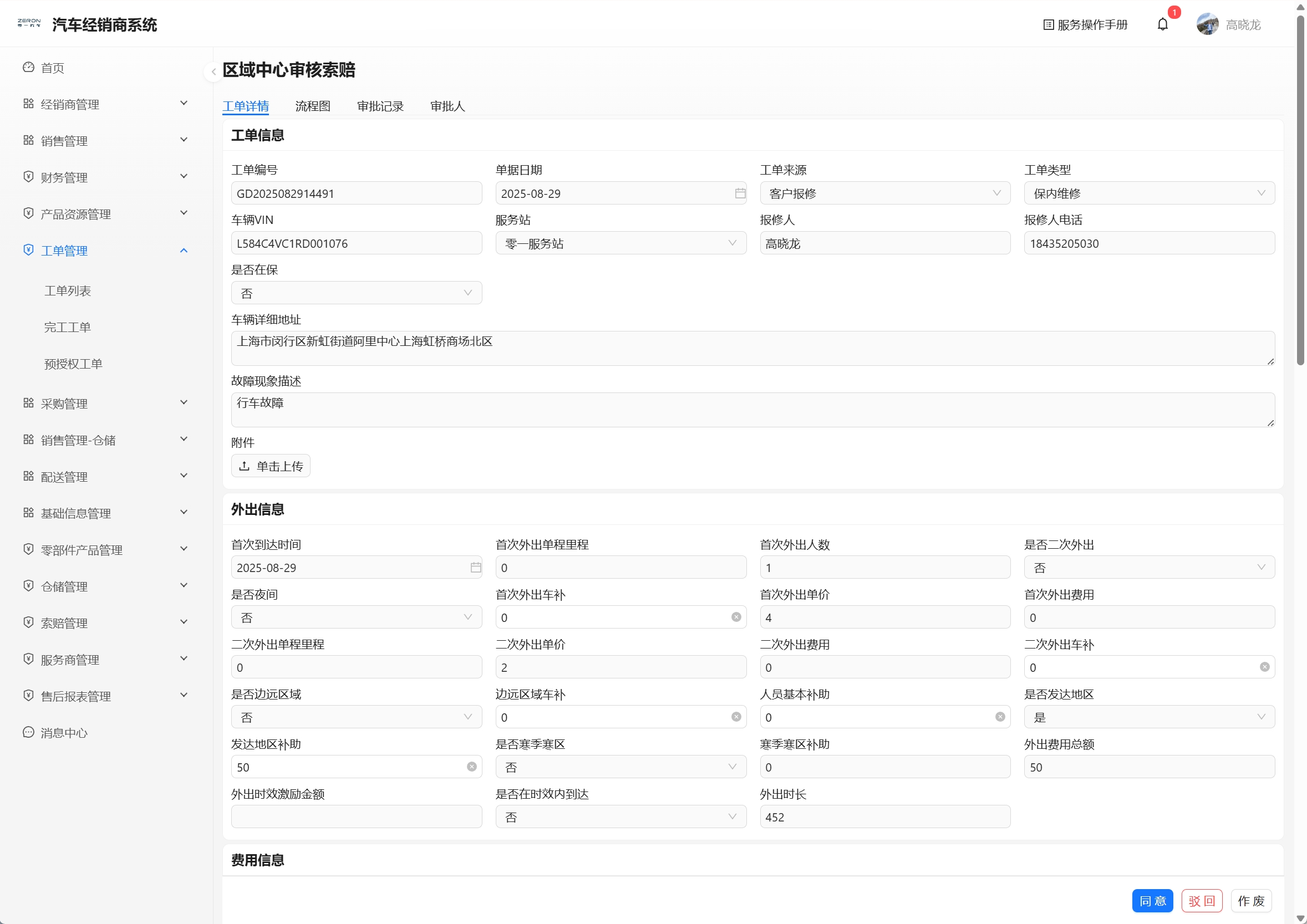Open the 是否在保 dropdown
The image size is (1307, 924).
tap(357, 293)
